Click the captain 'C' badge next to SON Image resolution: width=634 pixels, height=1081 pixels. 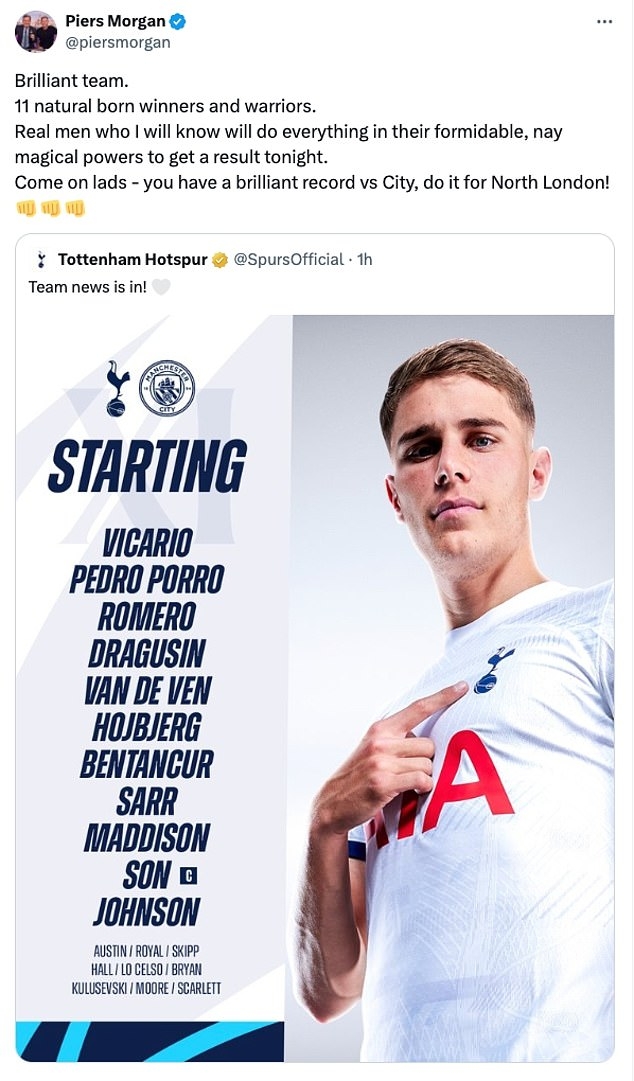point(188,876)
